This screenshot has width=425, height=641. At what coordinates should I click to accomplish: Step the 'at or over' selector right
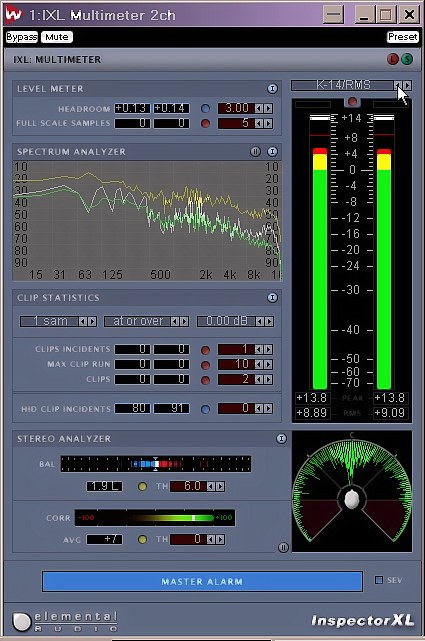[x=184, y=321]
